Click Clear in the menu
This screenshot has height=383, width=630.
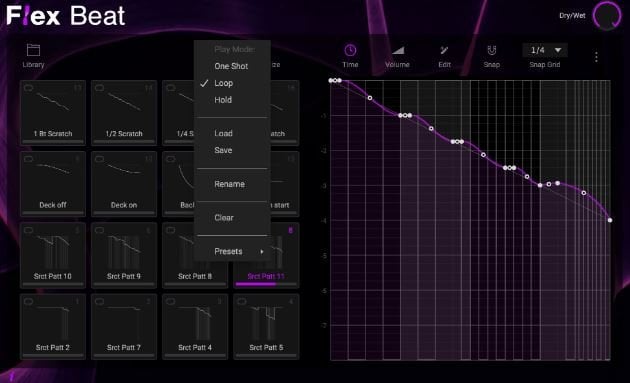(x=224, y=218)
